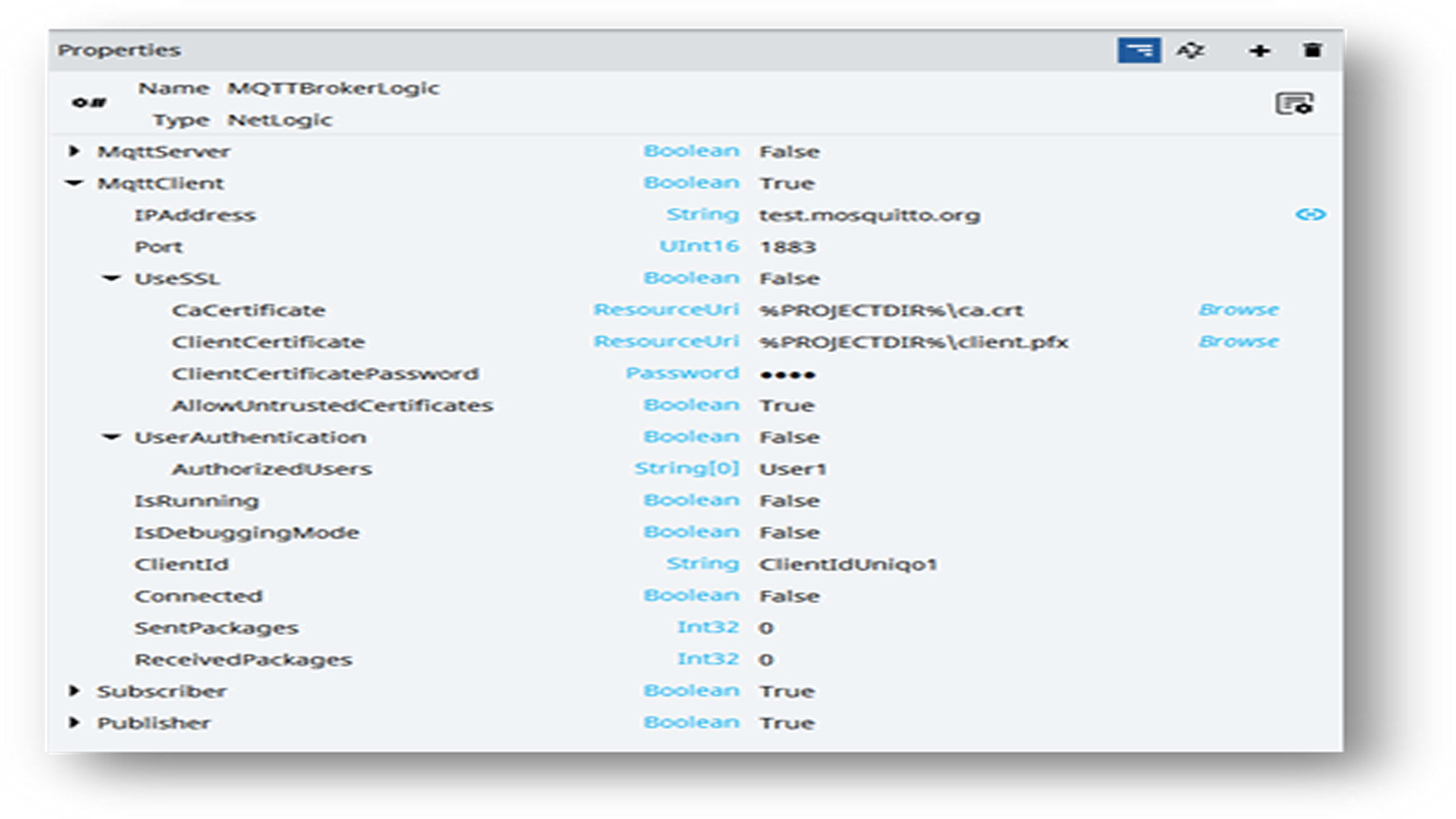Toggle Publisher value True
The height and width of the screenshot is (819, 1456).
[x=787, y=723]
